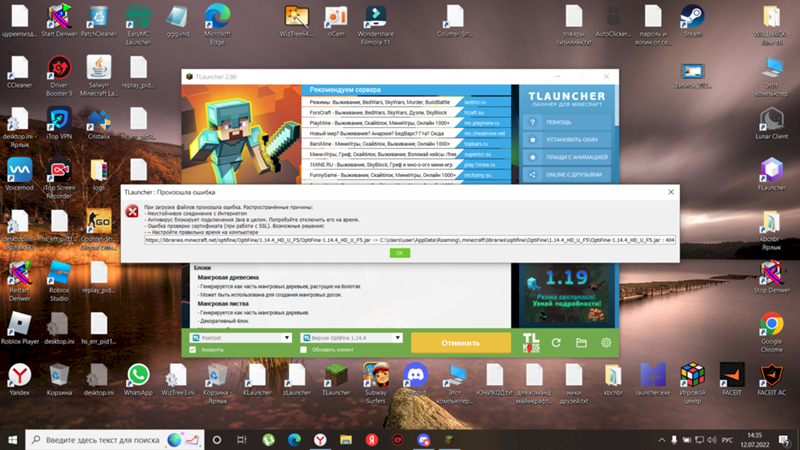Select the Google Chrome desktop icon
This screenshot has height=450, width=800.
[x=771, y=332]
